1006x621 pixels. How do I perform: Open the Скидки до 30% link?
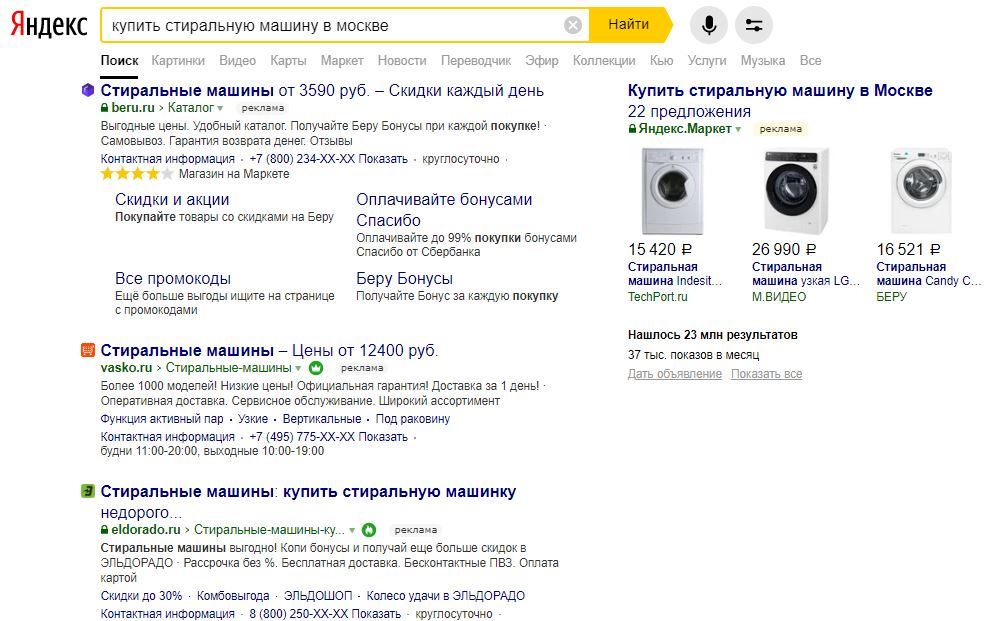click(141, 596)
